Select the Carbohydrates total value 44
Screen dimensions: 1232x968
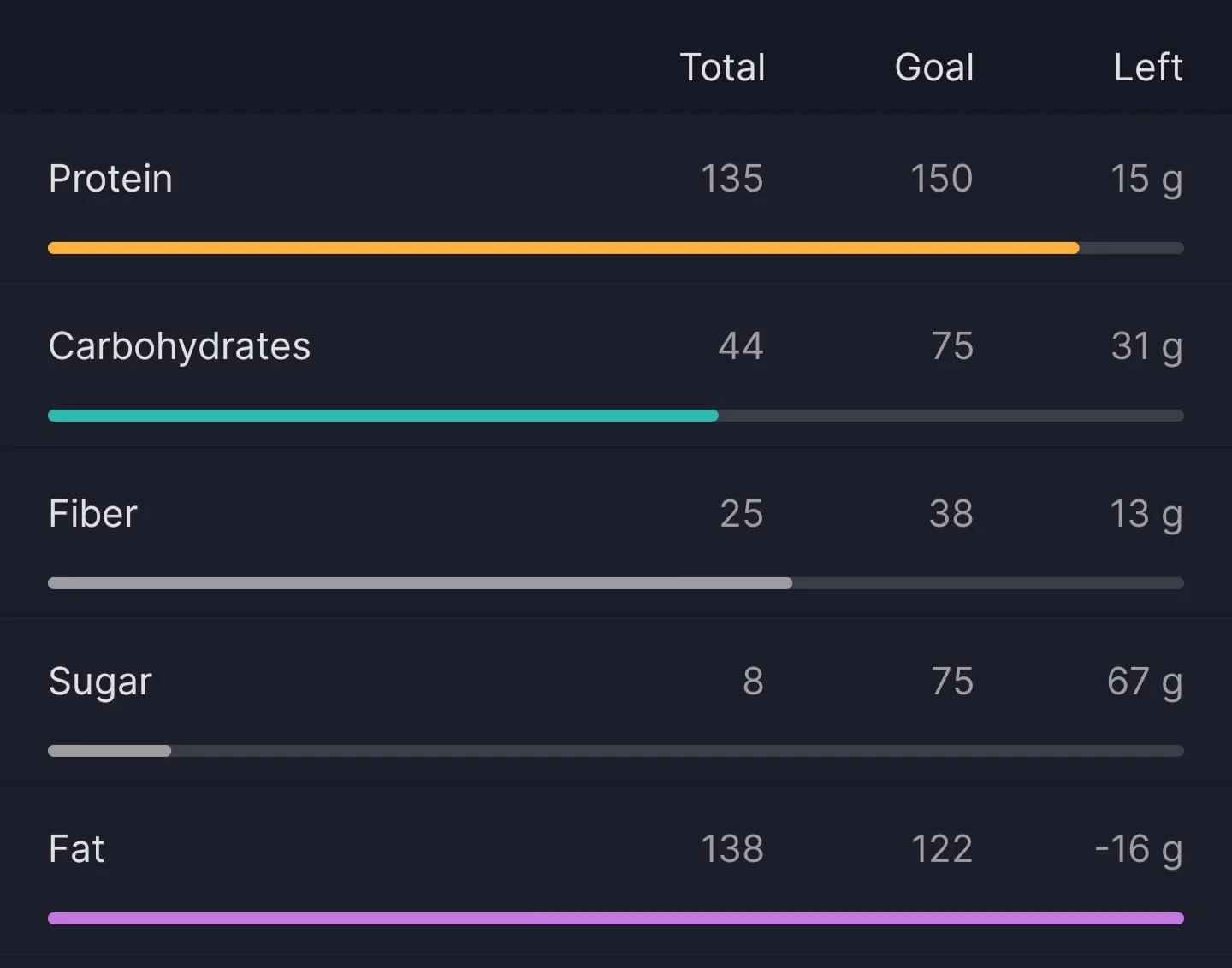tap(741, 346)
